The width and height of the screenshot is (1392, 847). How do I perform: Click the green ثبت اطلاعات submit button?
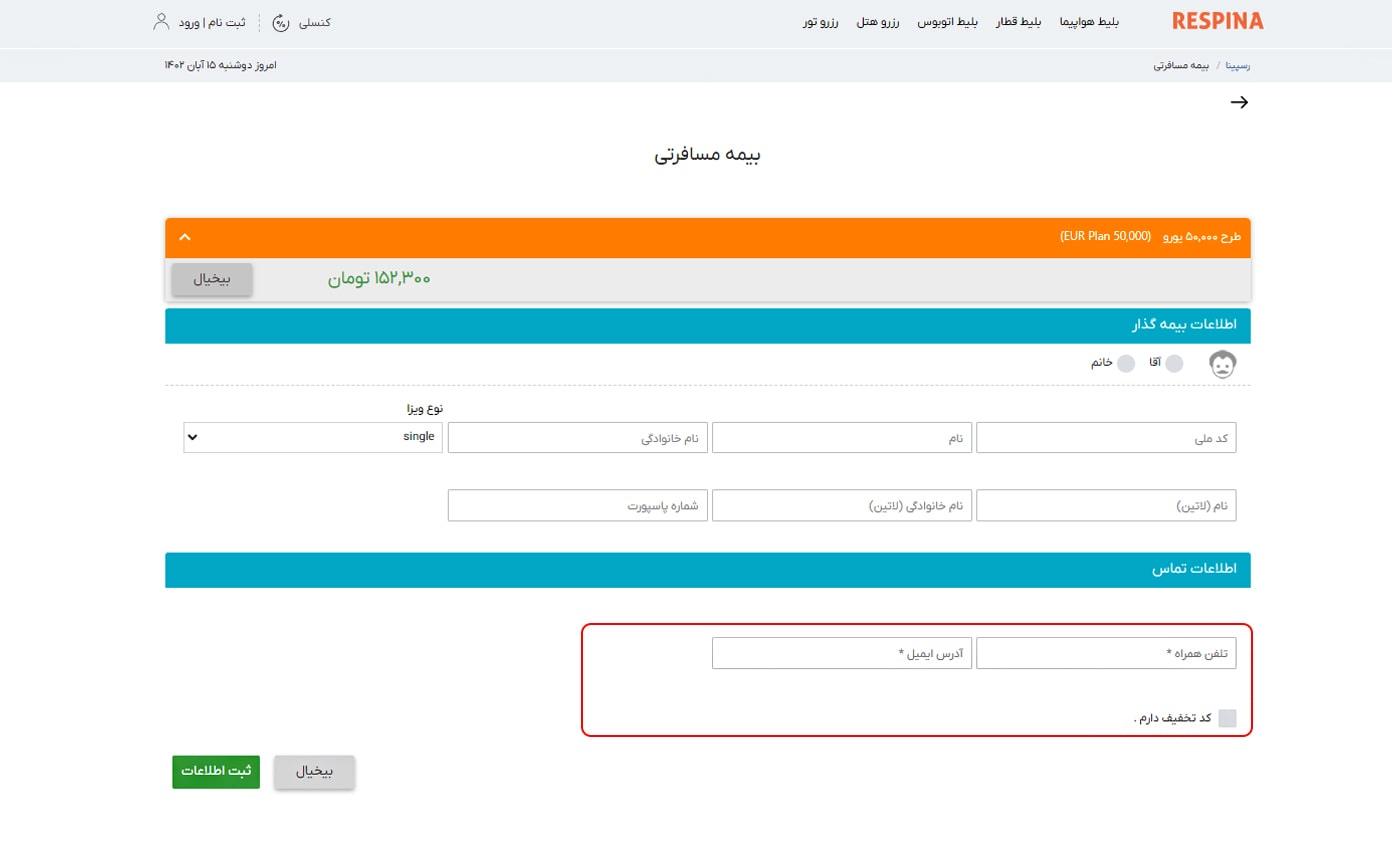click(x=215, y=771)
